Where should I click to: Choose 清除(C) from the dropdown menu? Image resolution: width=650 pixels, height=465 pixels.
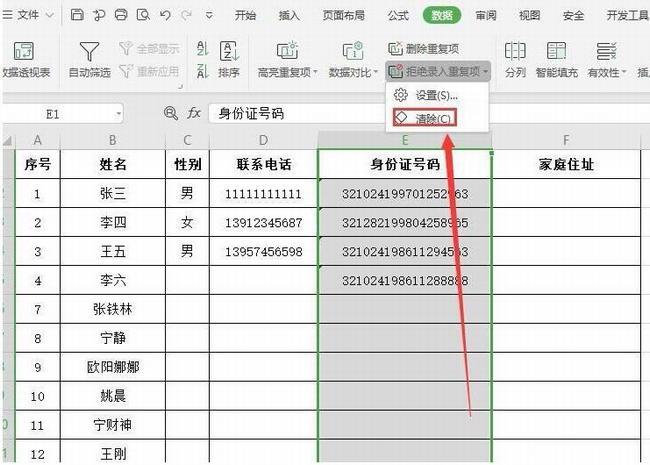click(x=425, y=118)
